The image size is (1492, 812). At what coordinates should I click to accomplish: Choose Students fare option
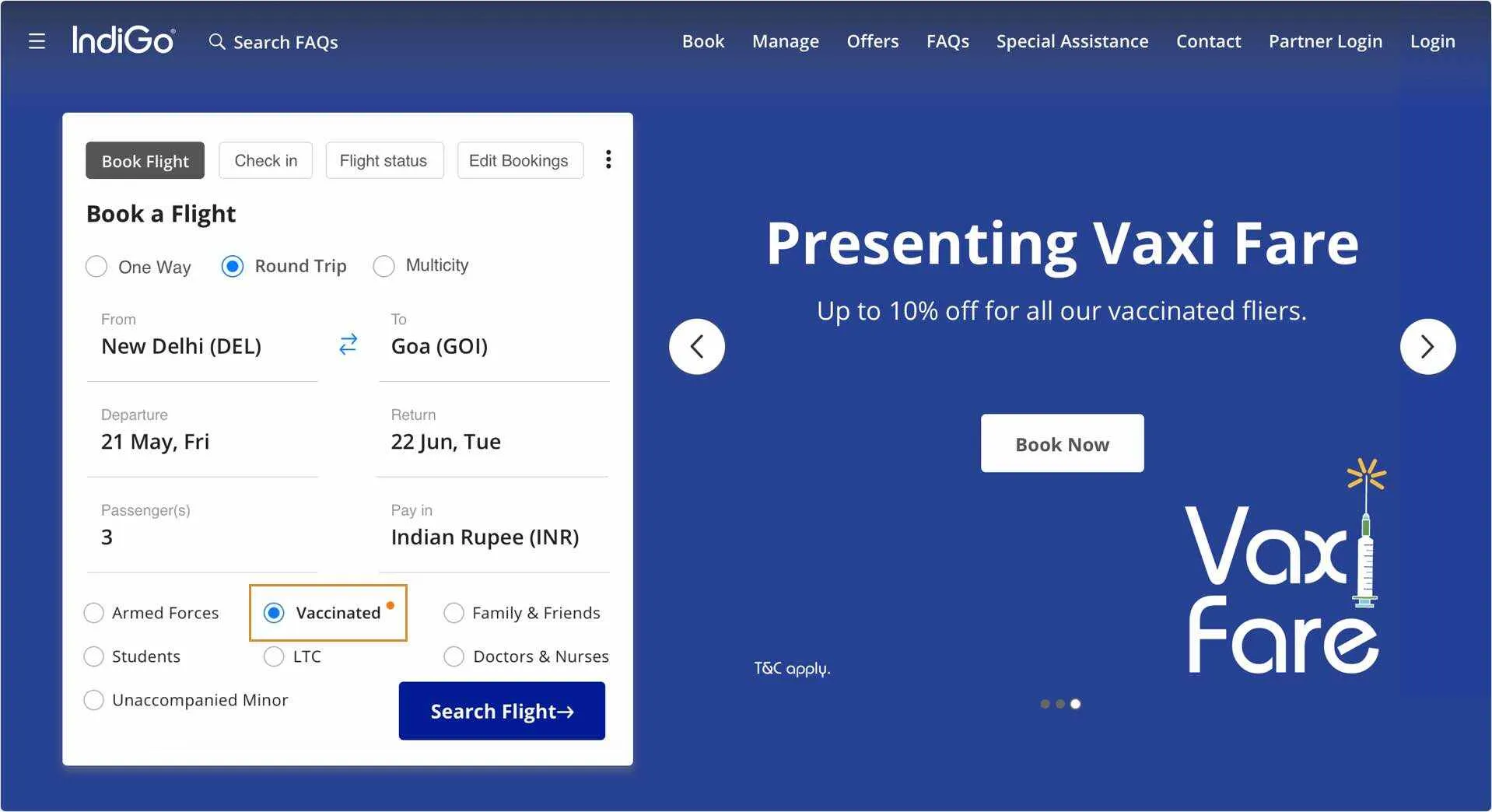(x=131, y=656)
